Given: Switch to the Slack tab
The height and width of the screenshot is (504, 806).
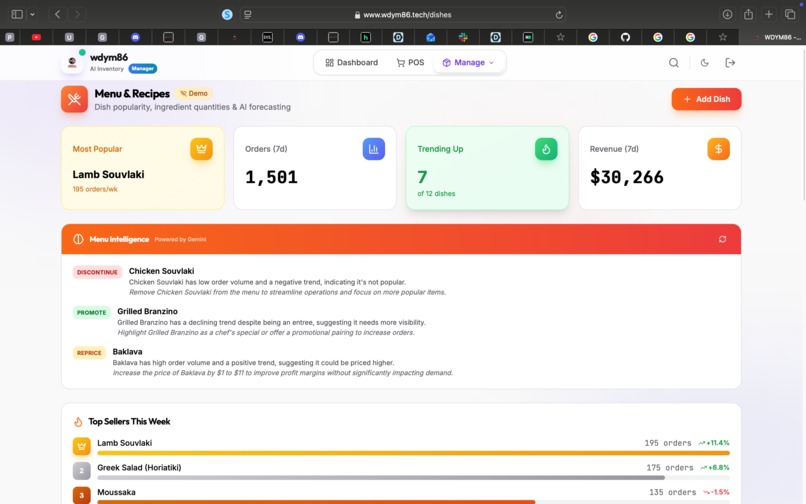Looking at the screenshot, I should click(463, 37).
